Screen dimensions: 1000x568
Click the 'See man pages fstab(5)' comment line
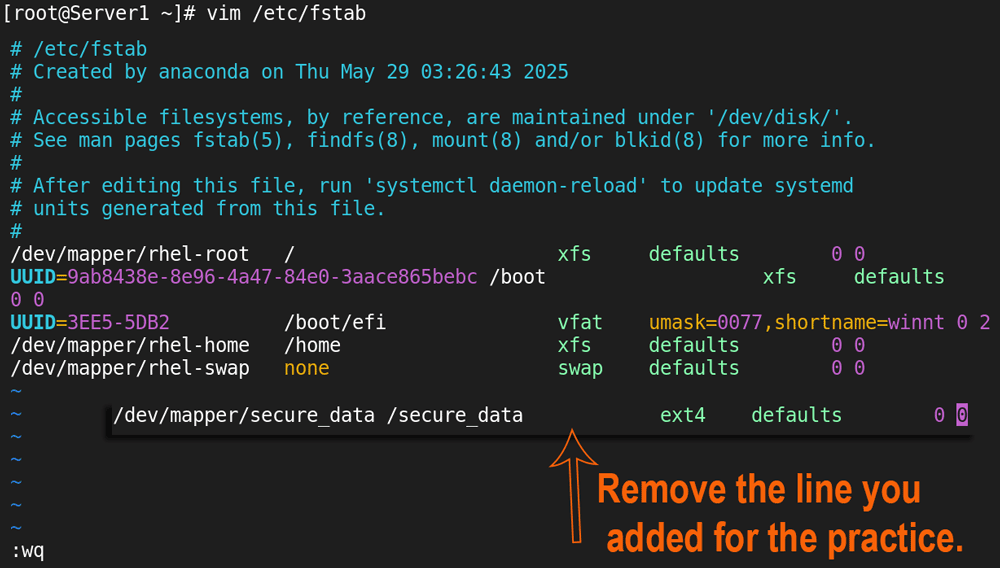443,140
